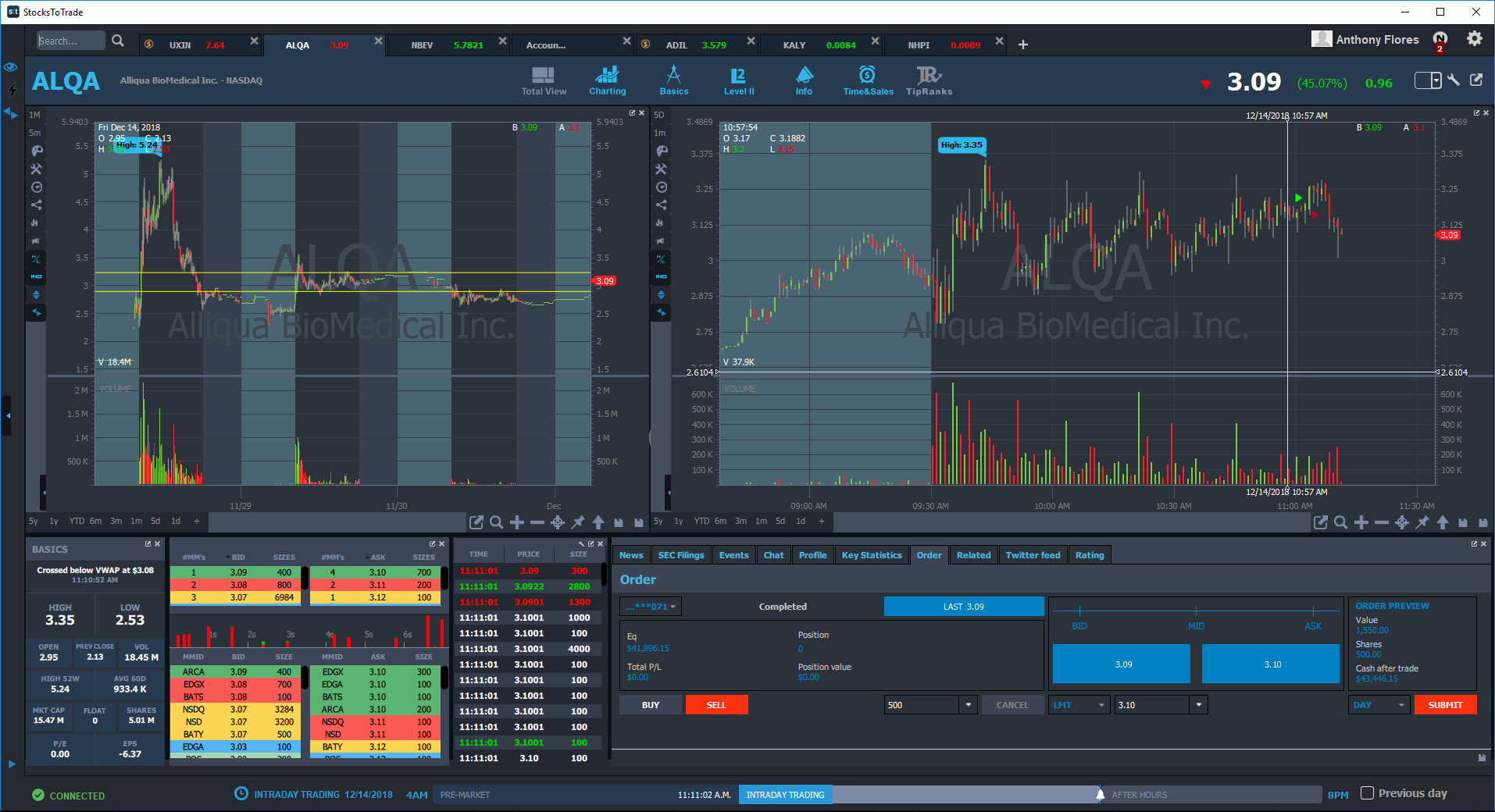Toggle IND indicators on the intraday chart
The width and height of the screenshot is (1495, 812).
[x=662, y=276]
